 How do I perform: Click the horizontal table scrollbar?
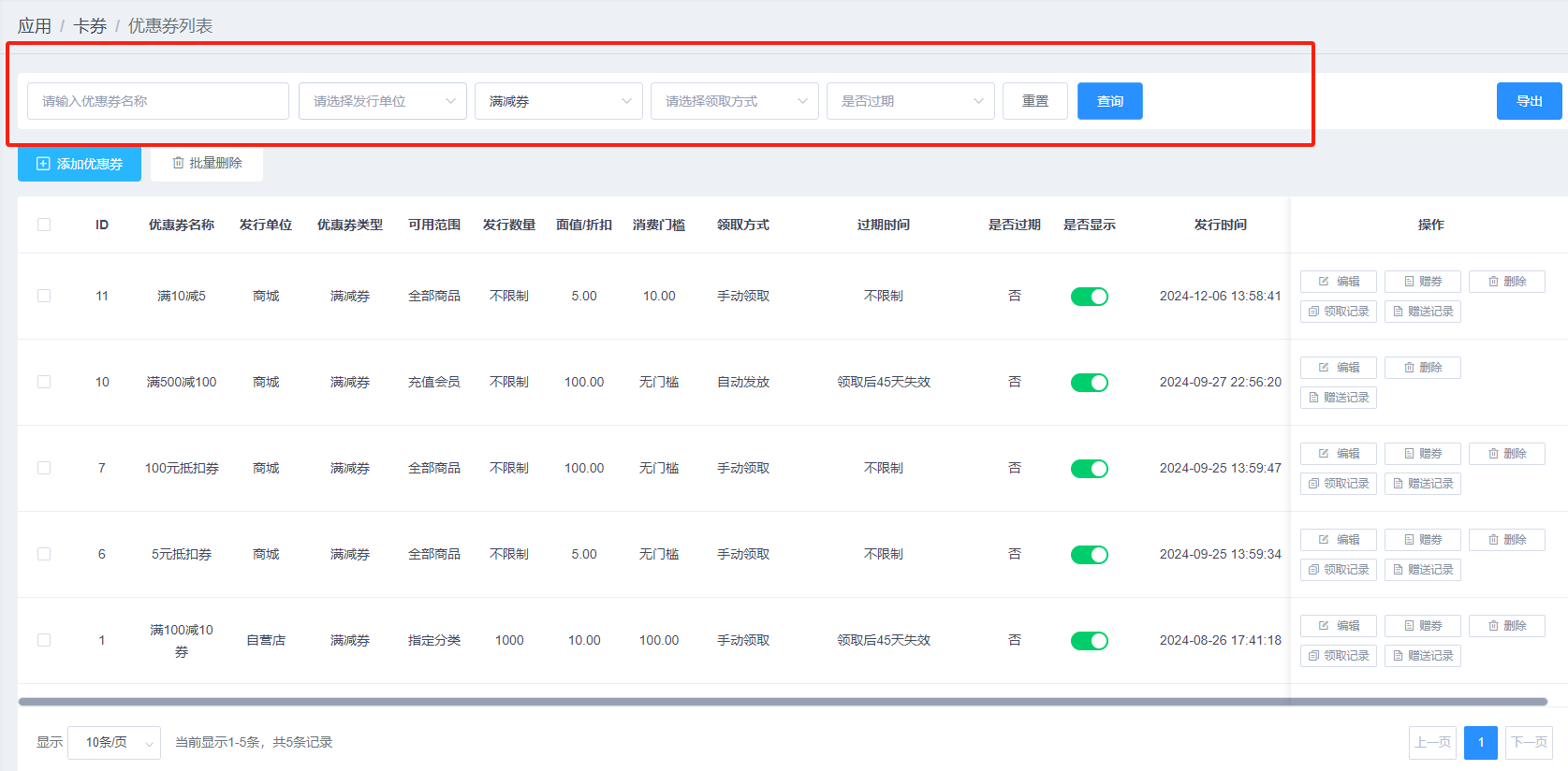[782, 702]
